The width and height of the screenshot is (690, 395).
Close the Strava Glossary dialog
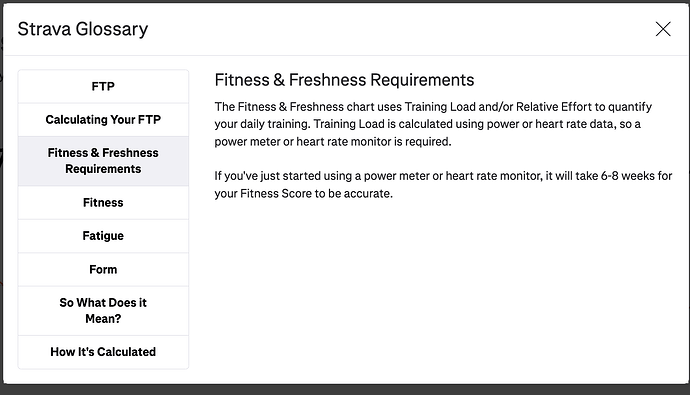point(663,29)
